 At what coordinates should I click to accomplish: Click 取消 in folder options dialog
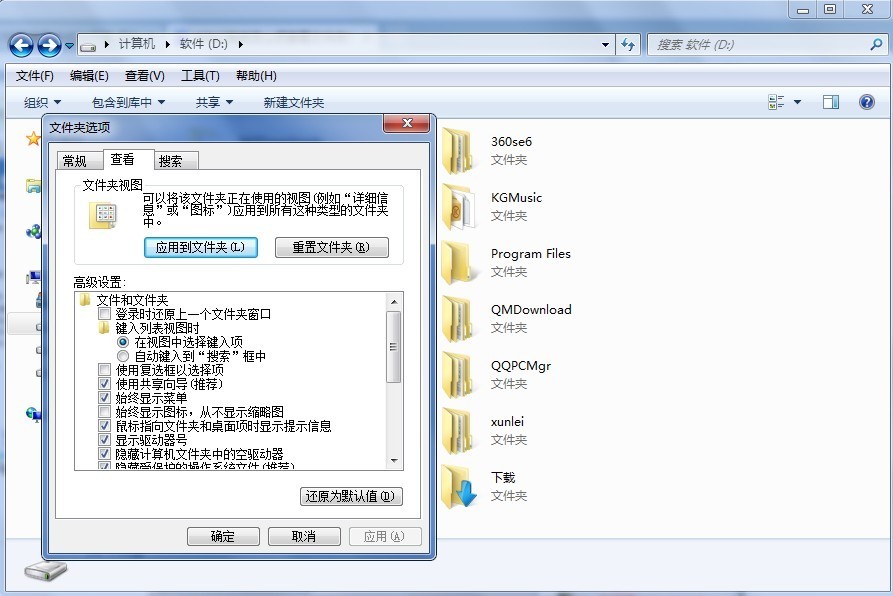(x=304, y=537)
